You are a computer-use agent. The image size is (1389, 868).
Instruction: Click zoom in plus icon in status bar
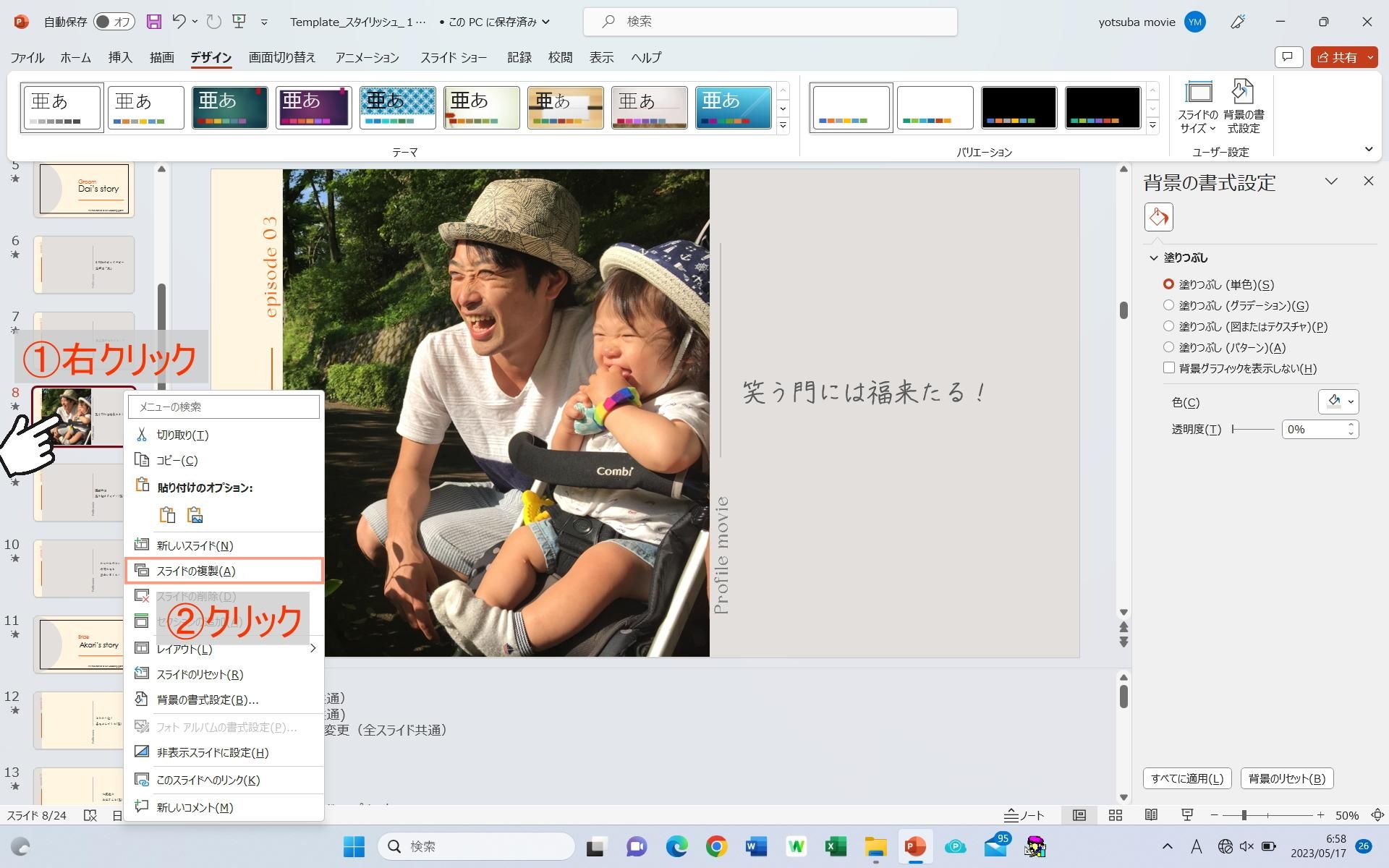click(1320, 815)
